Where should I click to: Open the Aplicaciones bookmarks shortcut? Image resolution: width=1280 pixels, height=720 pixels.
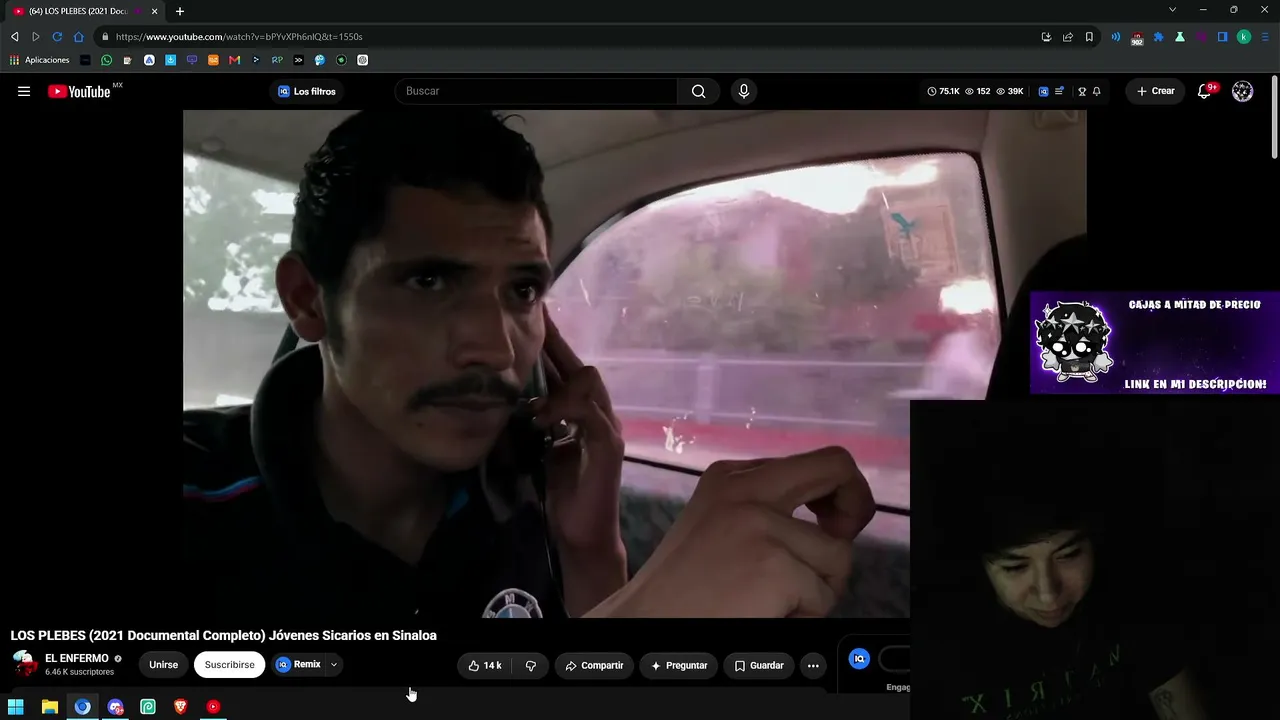[x=40, y=60]
